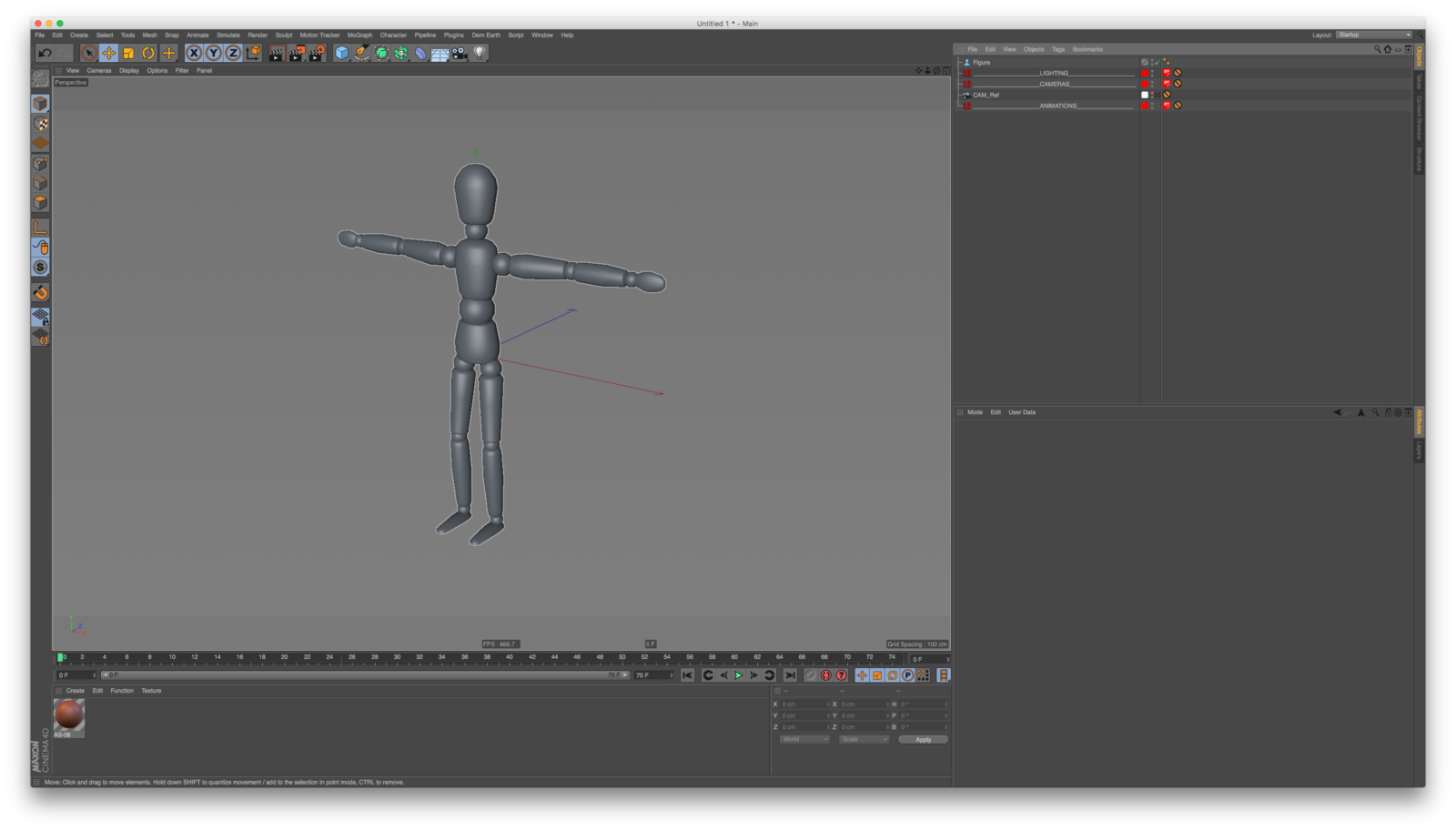Toggle visibility dot next to CAM_Ref
Screen dimensions: 1456x831
tap(1152, 93)
